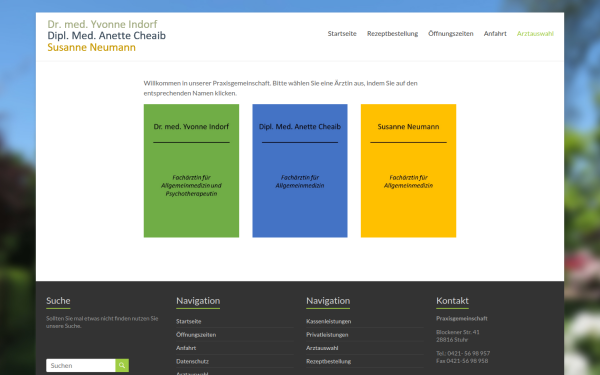Open Öffnungszeiten link in footer navigation
Screen dimensions: 600x375
coord(196,335)
